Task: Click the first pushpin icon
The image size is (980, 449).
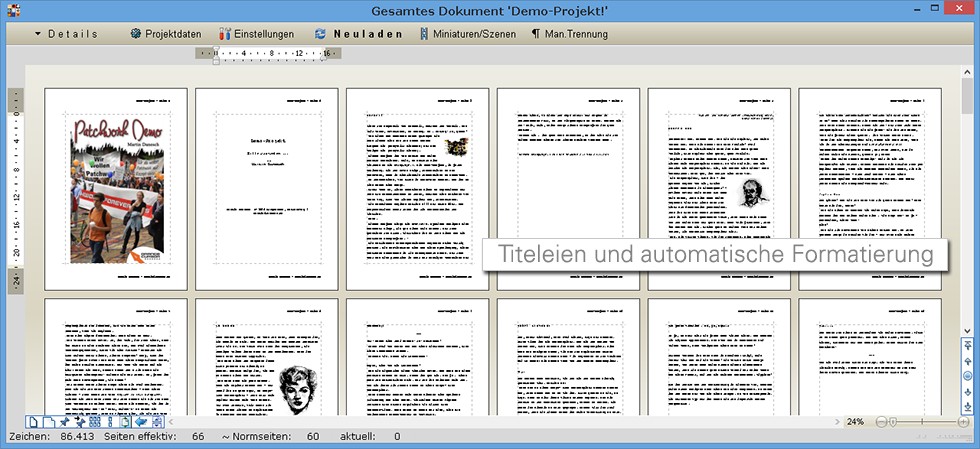Action: click(x=64, y=423)
